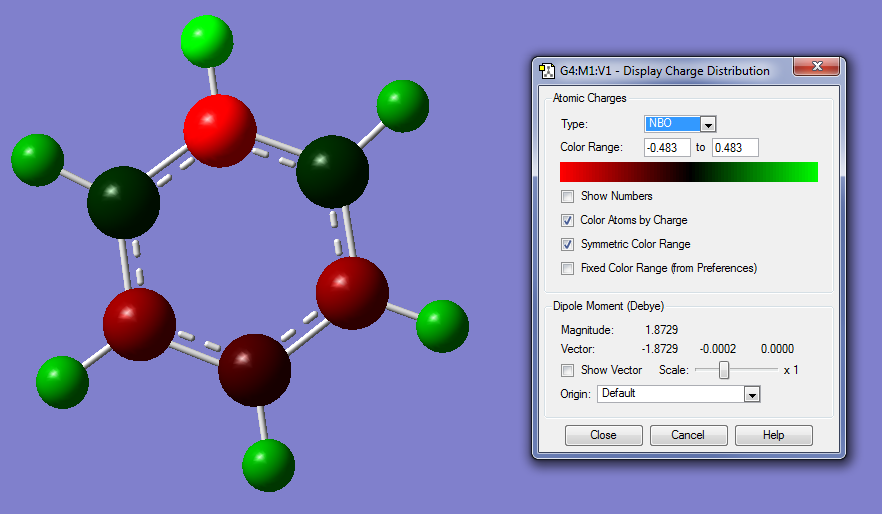Click the dark green atom at upper right of ring
The image size is (882, 514).
click(x=332, y=172)
